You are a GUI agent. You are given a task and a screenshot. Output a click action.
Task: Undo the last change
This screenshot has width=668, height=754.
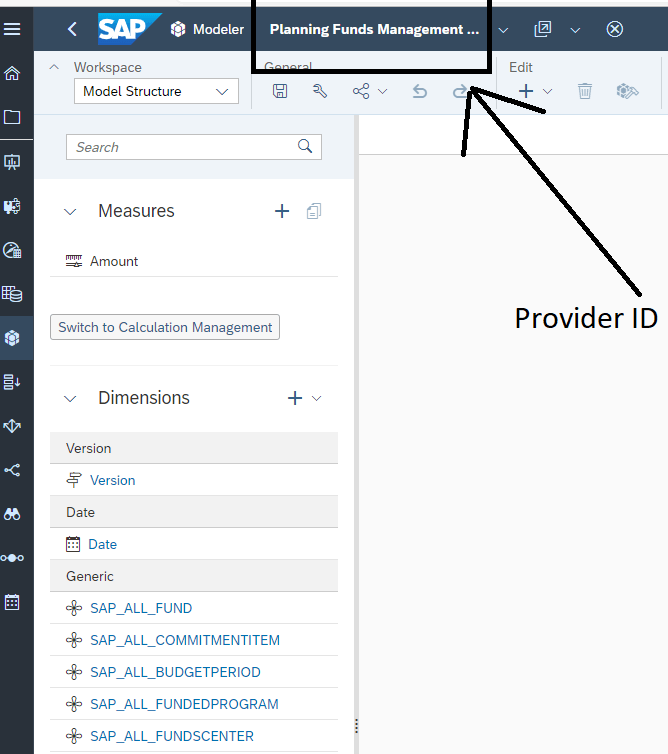pos(420,91)
